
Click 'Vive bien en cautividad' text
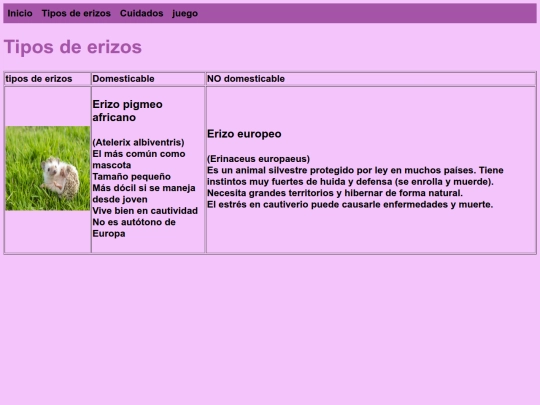[x=145, y=210]
